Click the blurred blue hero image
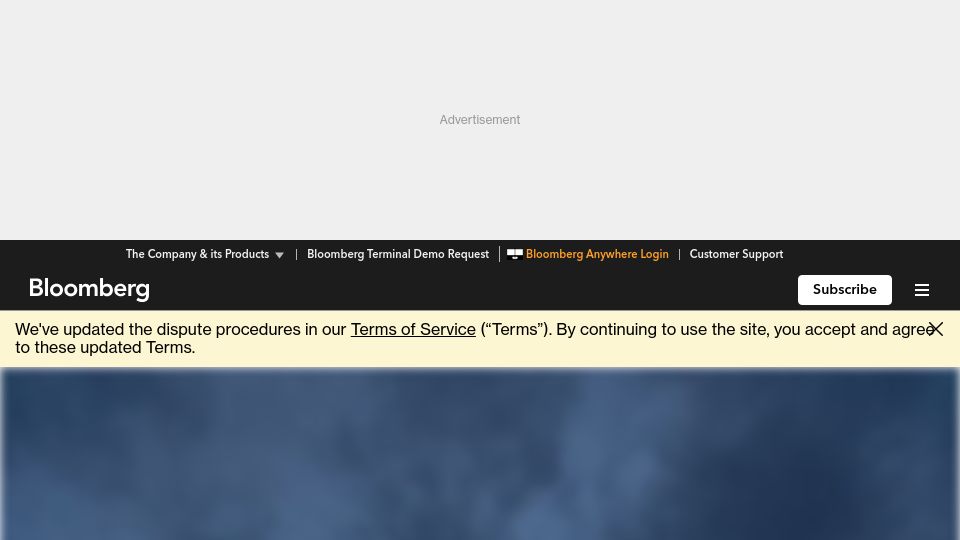 click(480, 454)
